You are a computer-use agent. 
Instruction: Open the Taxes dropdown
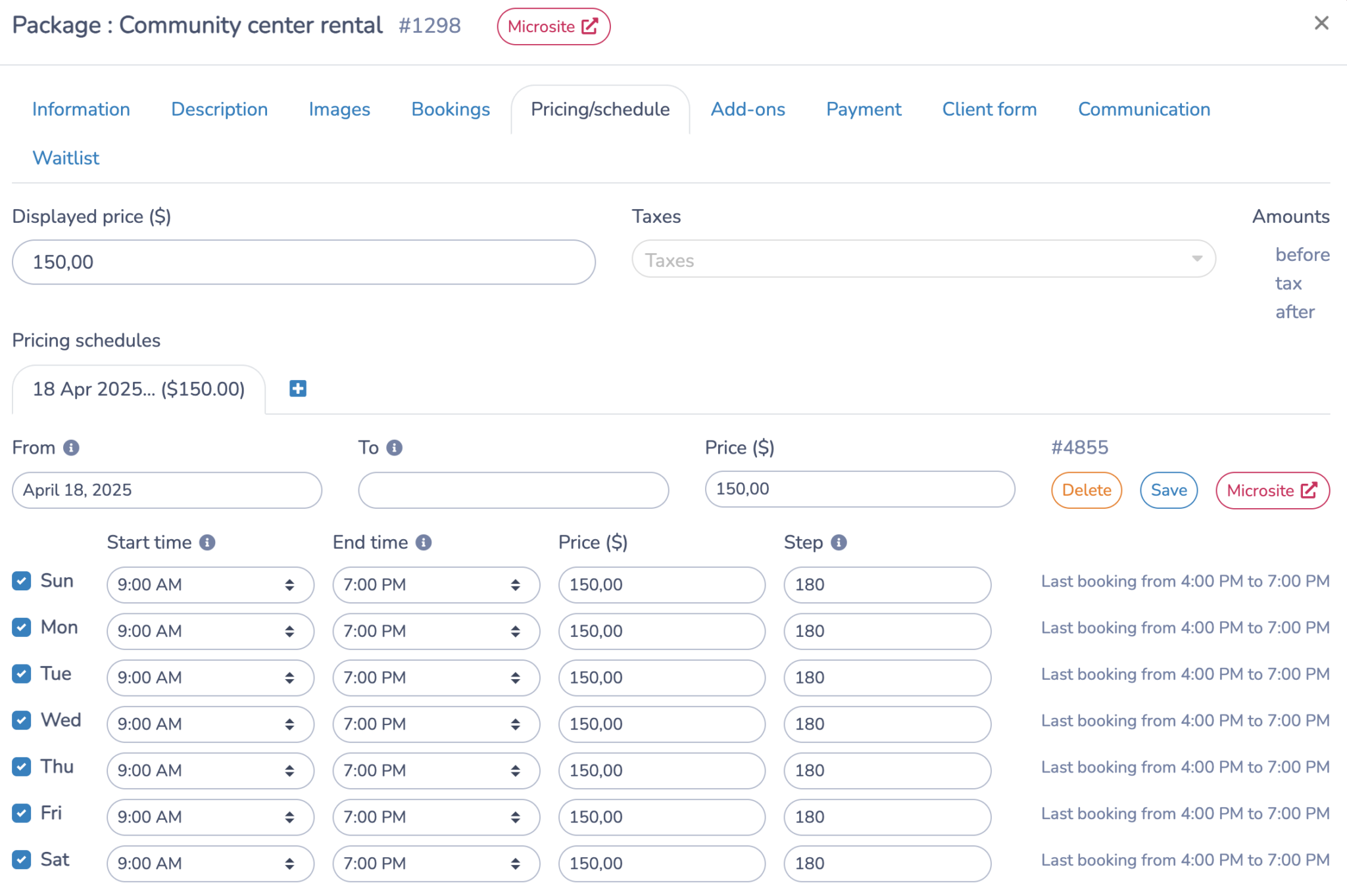point(923,259)
